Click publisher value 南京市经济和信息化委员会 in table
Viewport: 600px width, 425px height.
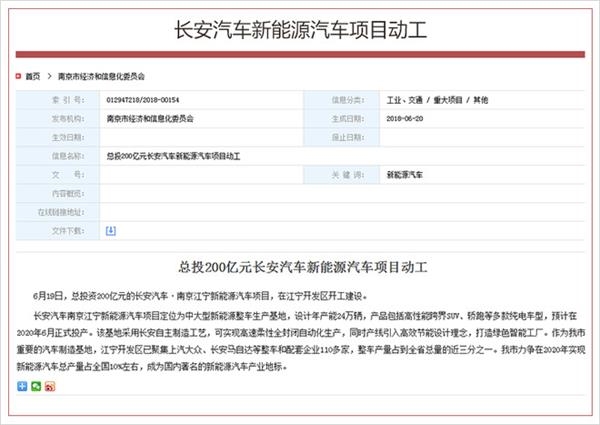[x=150, y=119]
